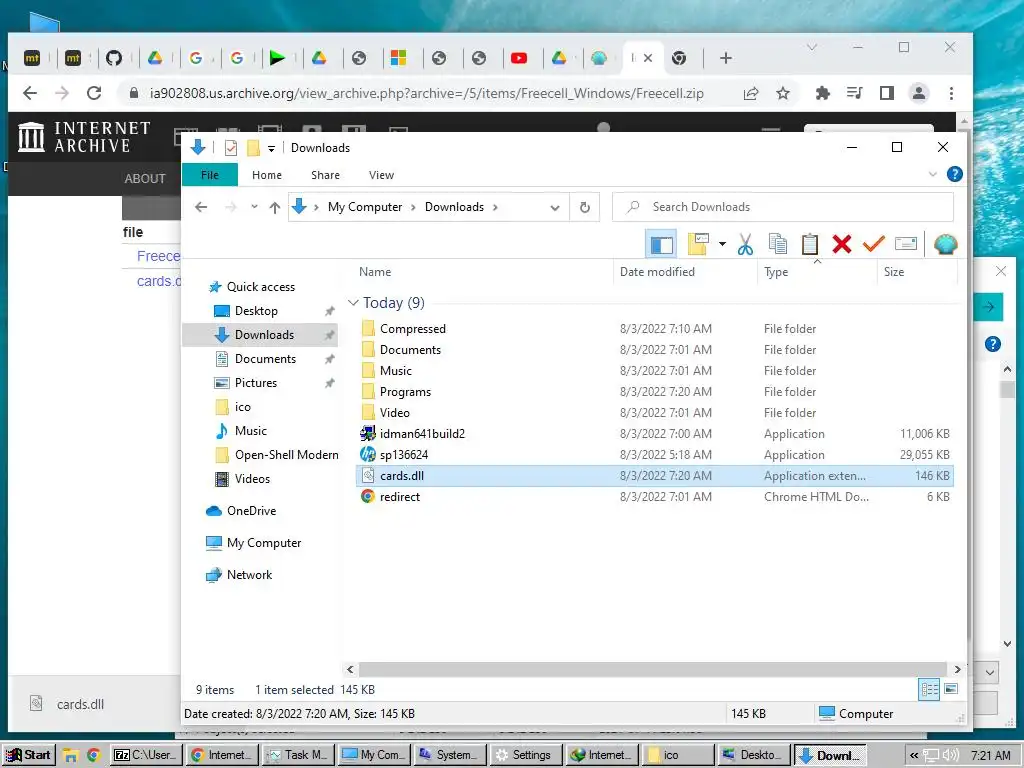Click Properties checkbox icon in title bar
The height and width of the screenshot is (768, 1024).
(x=231, y=148)
